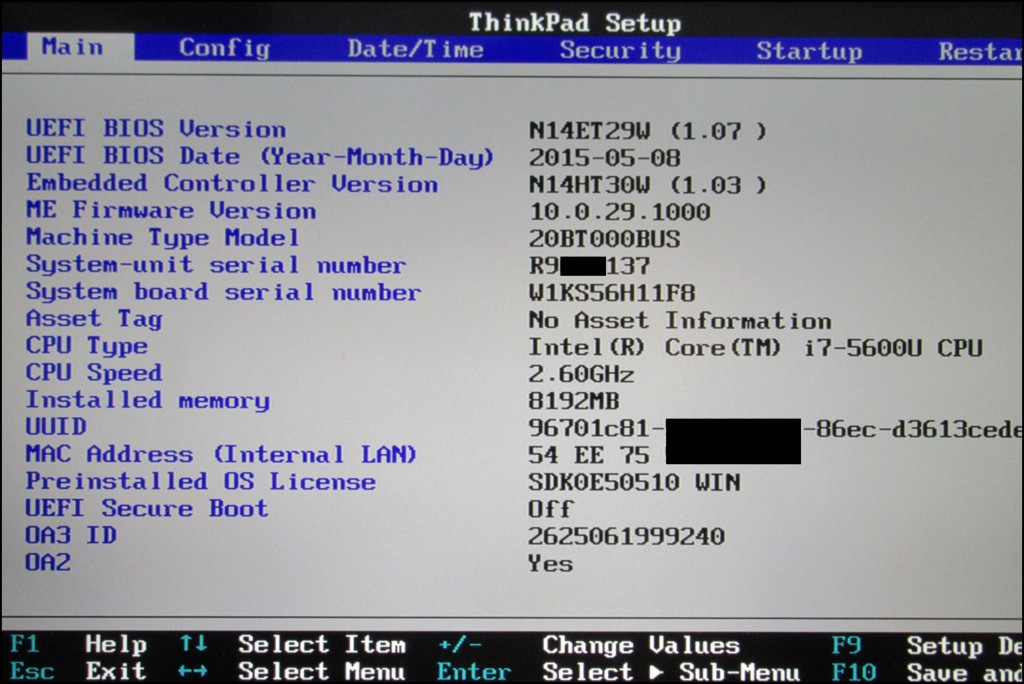Click the UUID label
Screen dimensions: 1024x684
pos(56,427)
